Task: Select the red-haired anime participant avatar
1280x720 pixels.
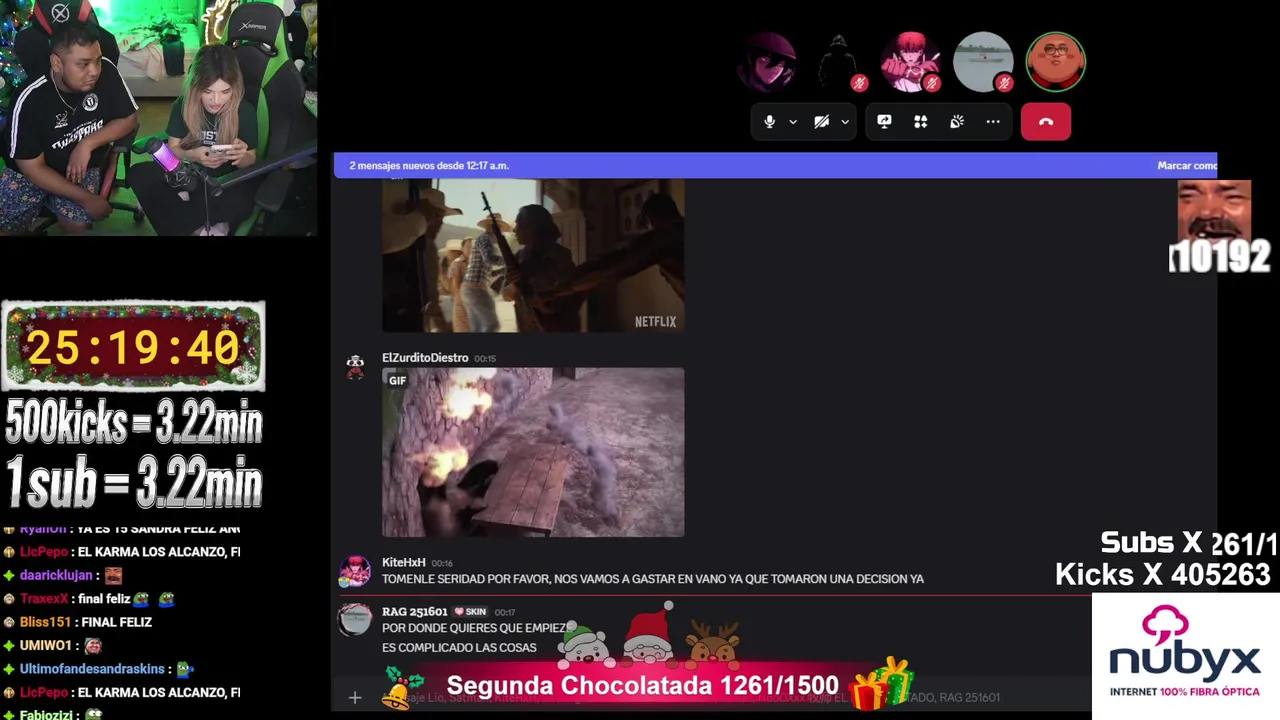Action: click(x=911, y=62)
